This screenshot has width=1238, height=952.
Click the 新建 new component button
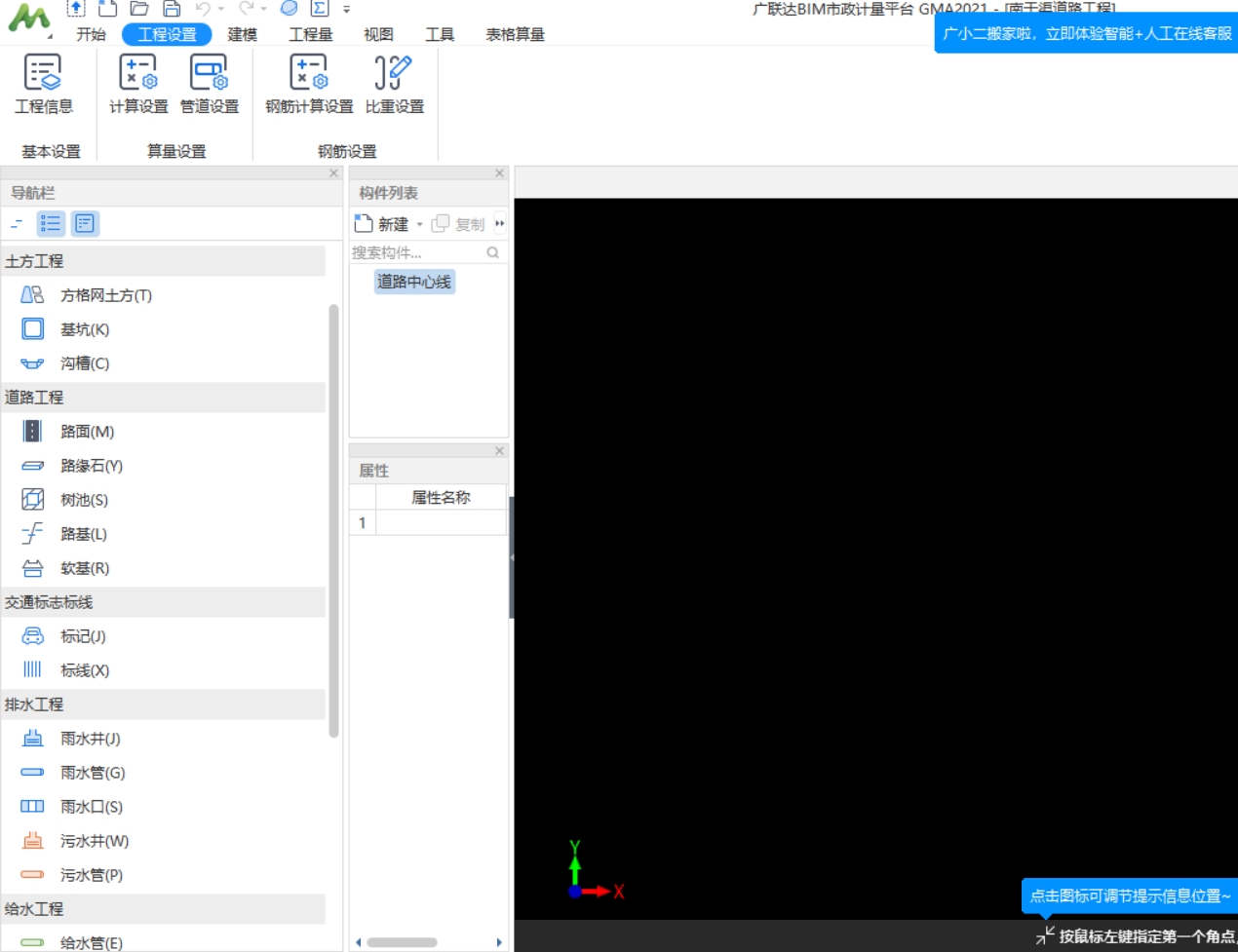point(382,224)
